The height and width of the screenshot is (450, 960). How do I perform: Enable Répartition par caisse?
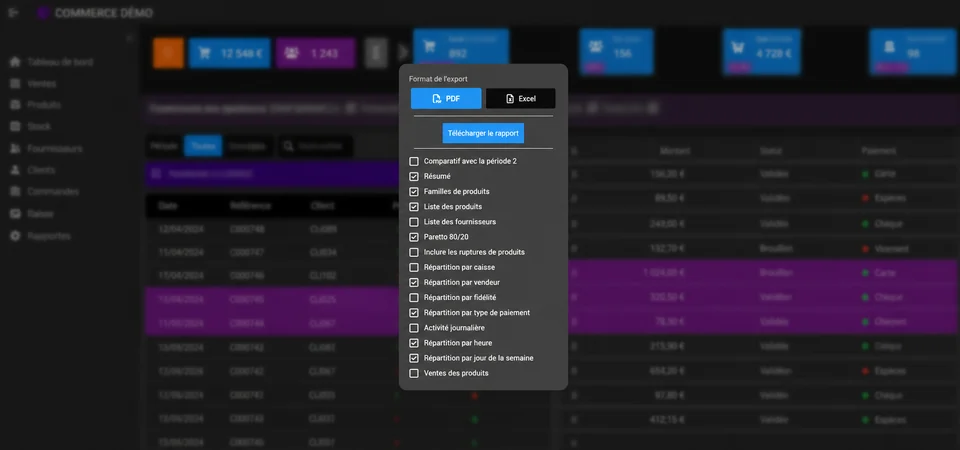coord(414,268)
